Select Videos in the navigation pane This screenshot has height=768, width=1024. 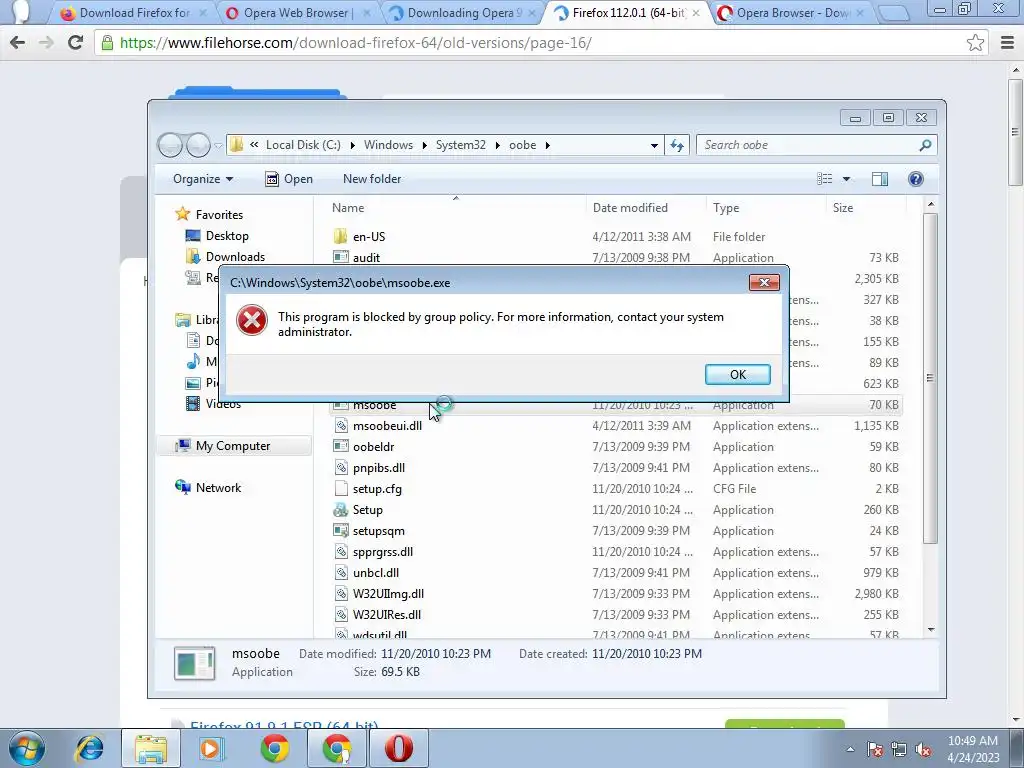(223, 404)
